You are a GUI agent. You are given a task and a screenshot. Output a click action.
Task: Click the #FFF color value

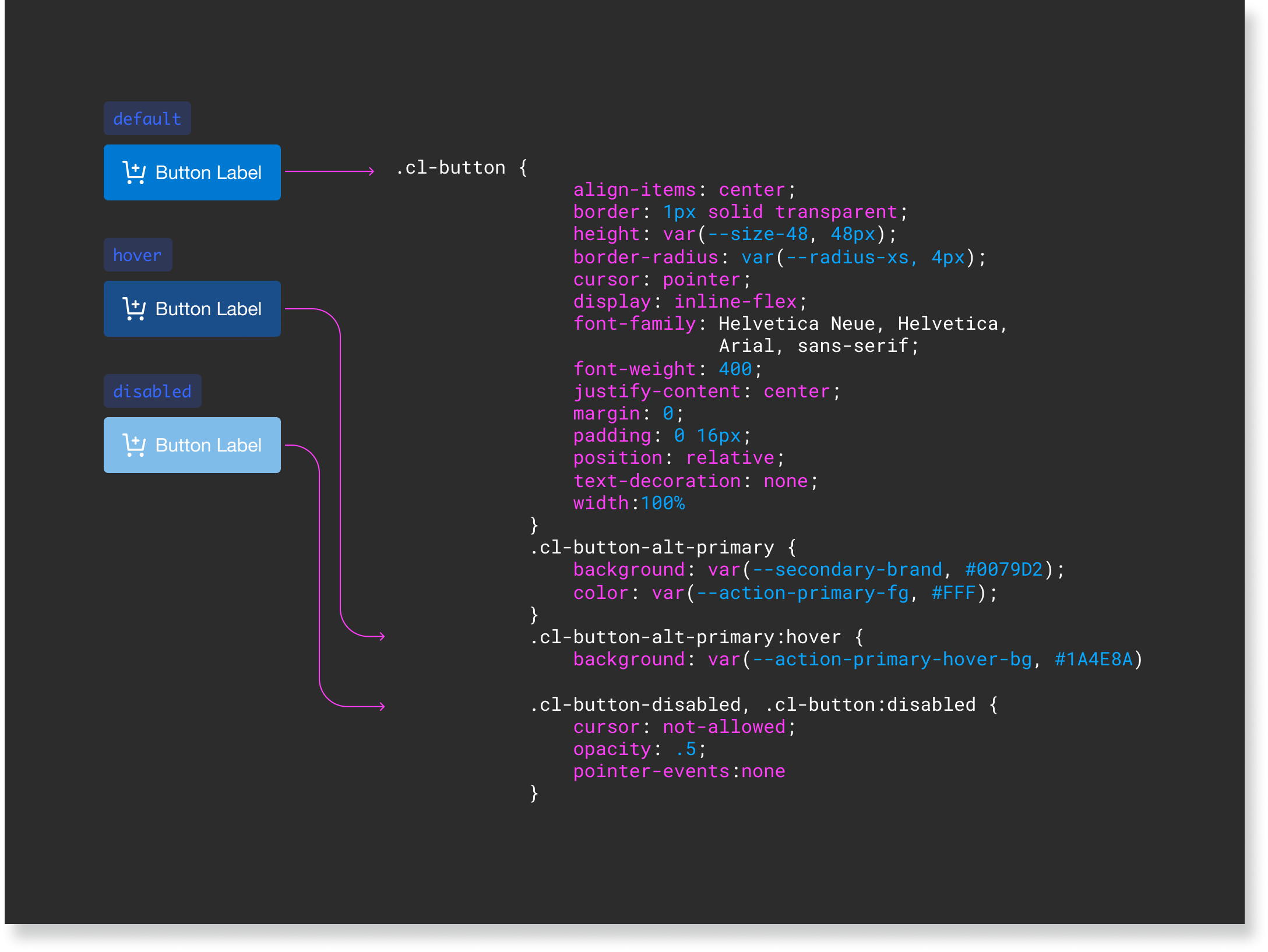point(953,593)
